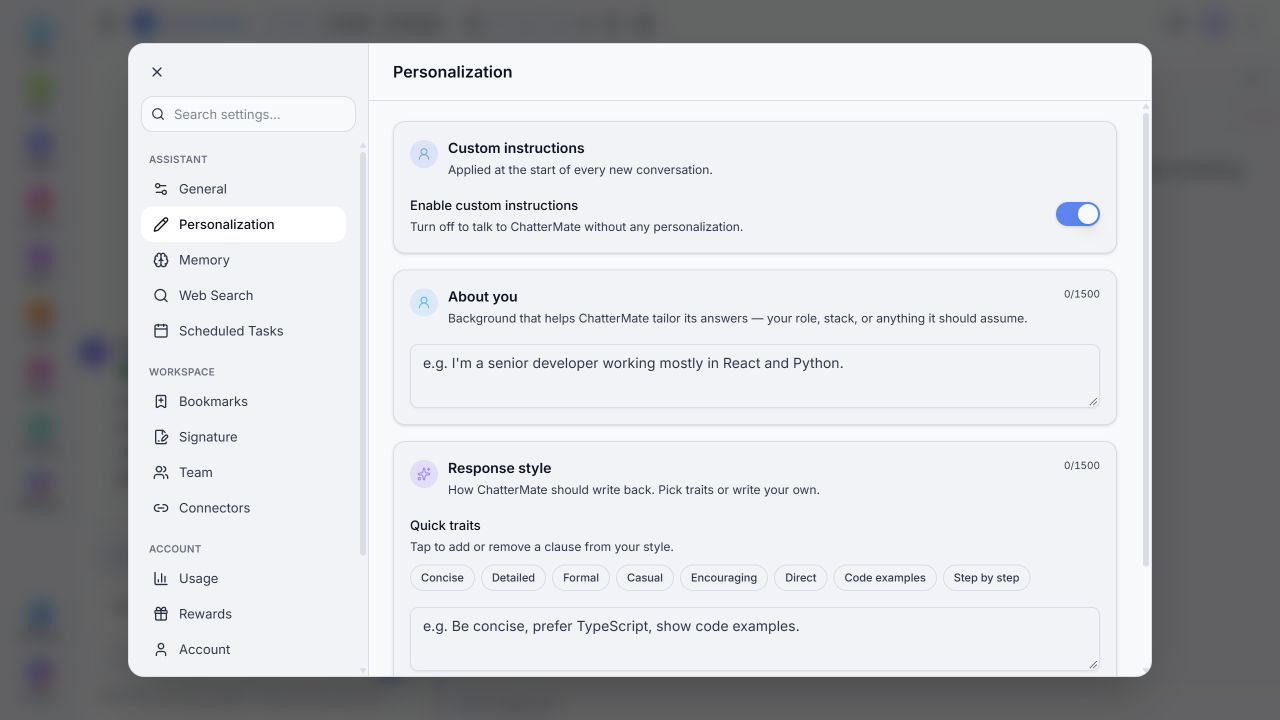Screen dimensions: 1280x720
Task: Toggle the Step by step quick trait
Action: coord(986,578)
